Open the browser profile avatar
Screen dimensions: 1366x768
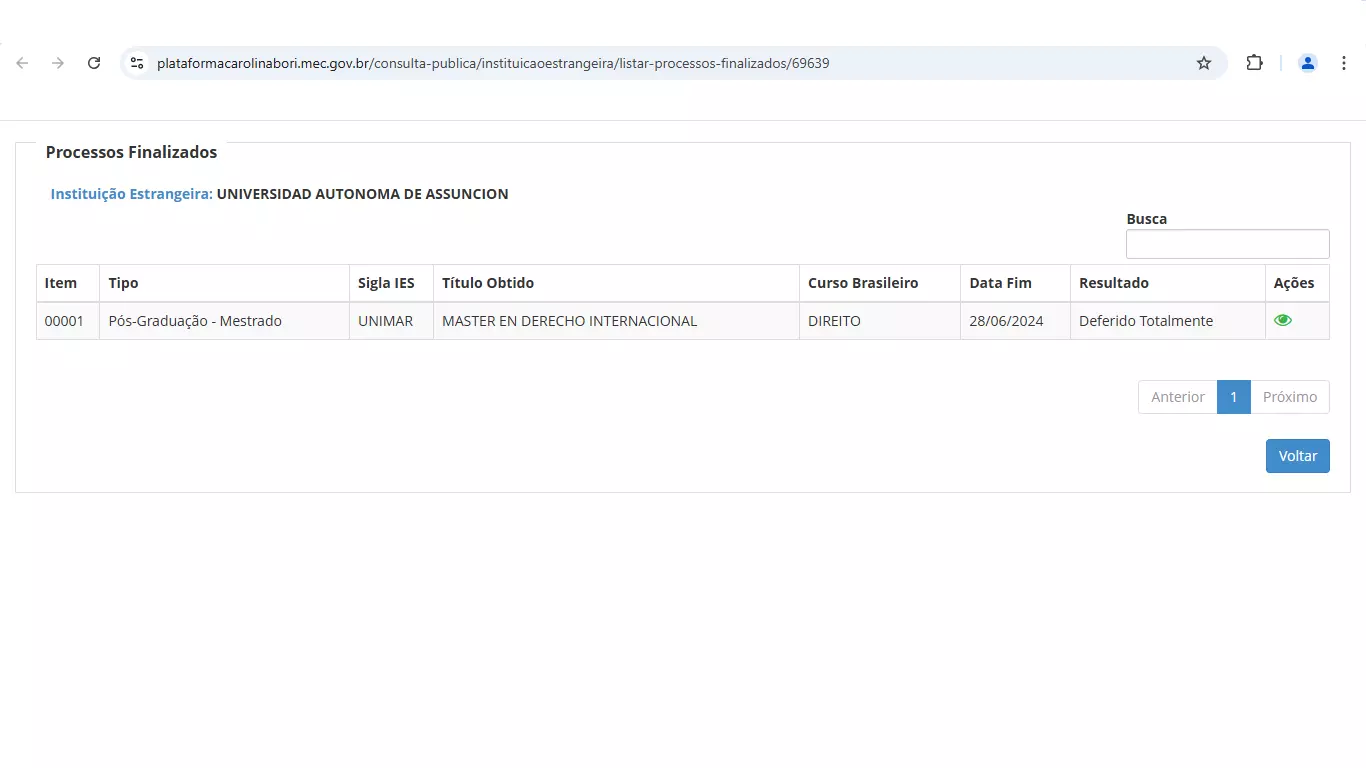click(x=1307, y=63)
